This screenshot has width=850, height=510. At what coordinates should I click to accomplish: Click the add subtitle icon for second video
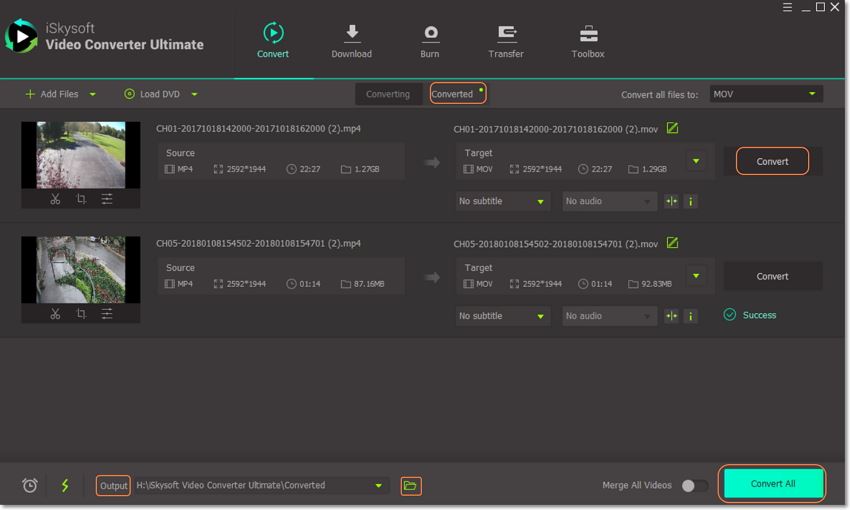[x=671, y=316]
